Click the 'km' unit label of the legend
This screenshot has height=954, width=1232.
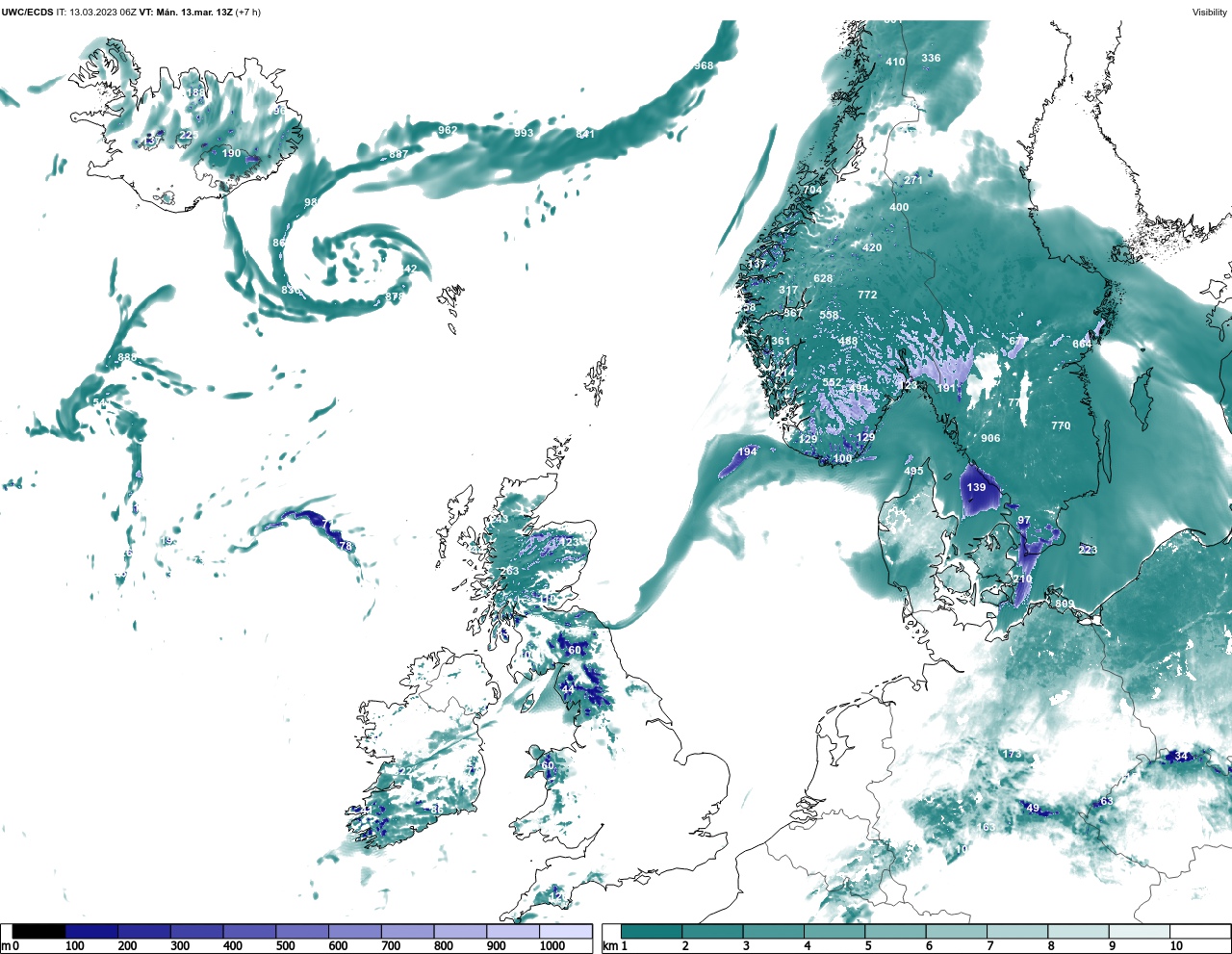coord(609,946)
